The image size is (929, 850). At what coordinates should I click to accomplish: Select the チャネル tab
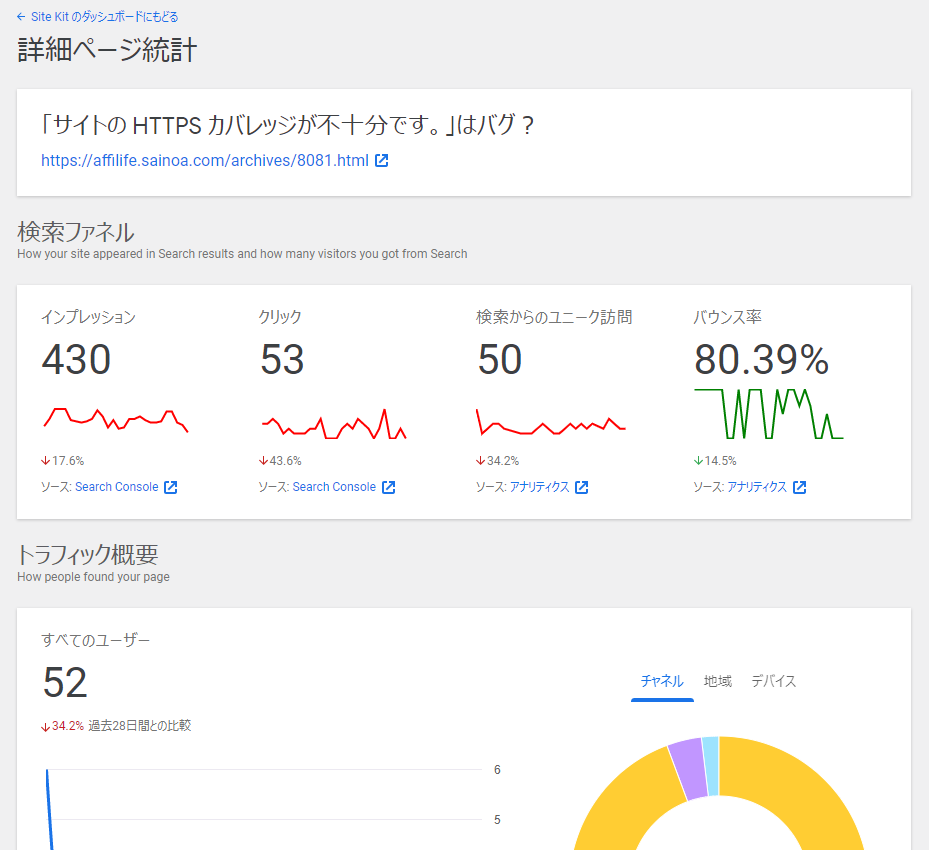click(x=662, y=682)
